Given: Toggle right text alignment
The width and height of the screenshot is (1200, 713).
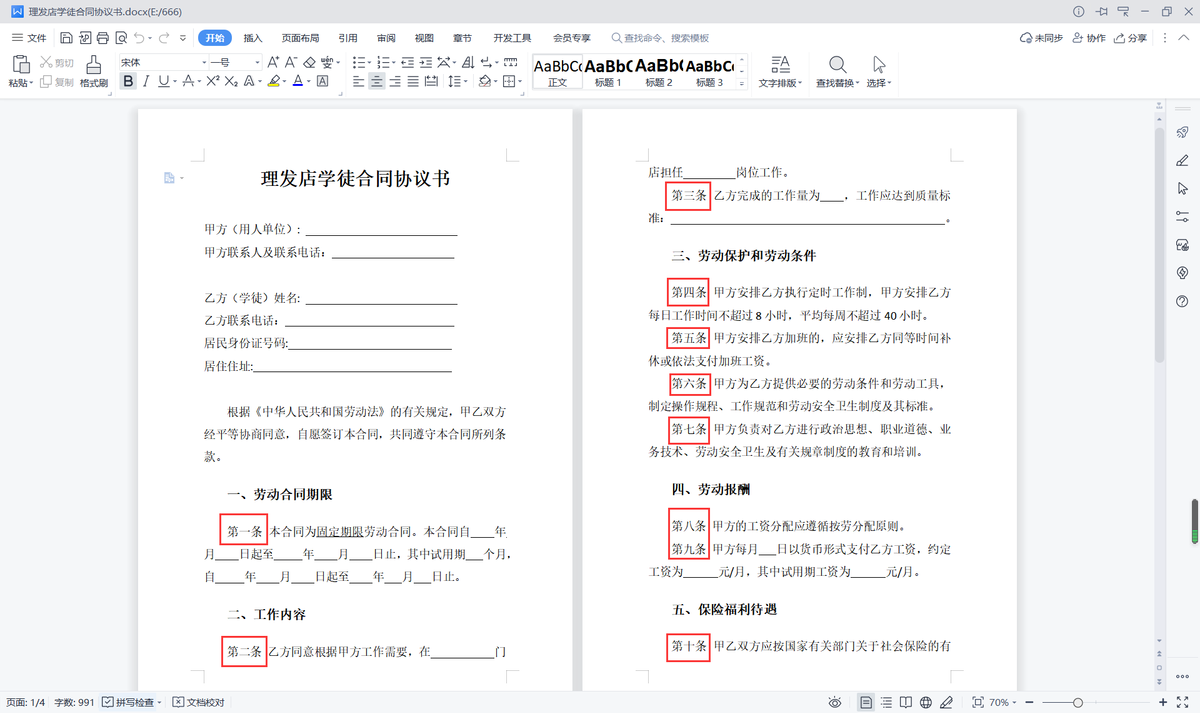Looking at the screenshot, I should coord(396,82).
